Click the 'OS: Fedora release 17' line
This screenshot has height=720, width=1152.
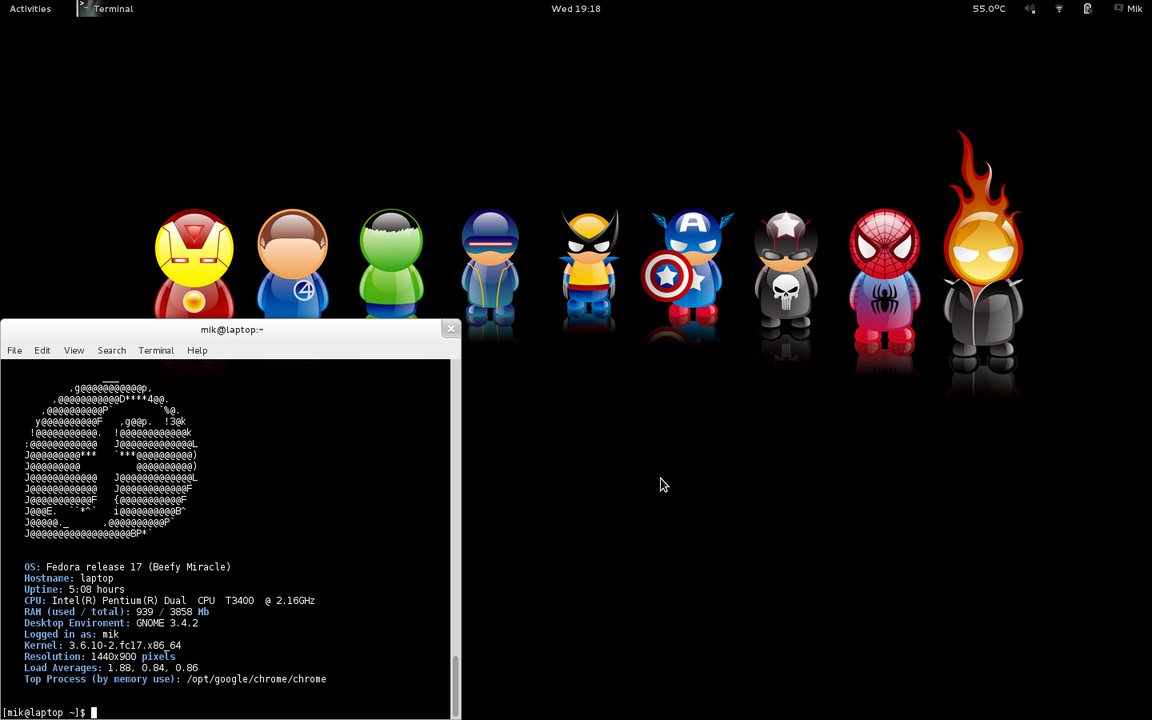pyautogui.click(x=127, y=567)
